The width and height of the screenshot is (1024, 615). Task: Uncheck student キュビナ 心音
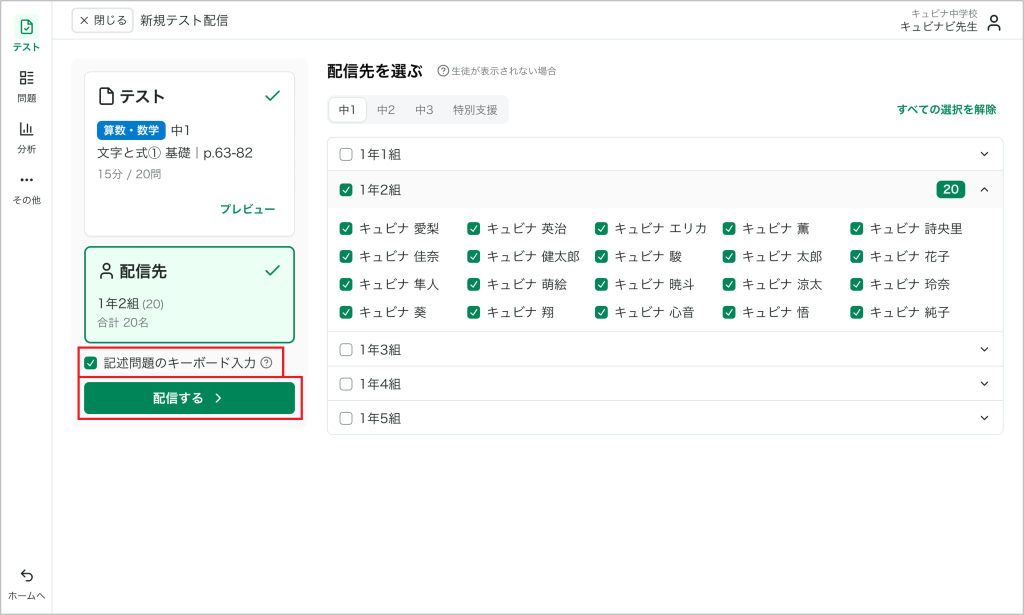point(601,313)
